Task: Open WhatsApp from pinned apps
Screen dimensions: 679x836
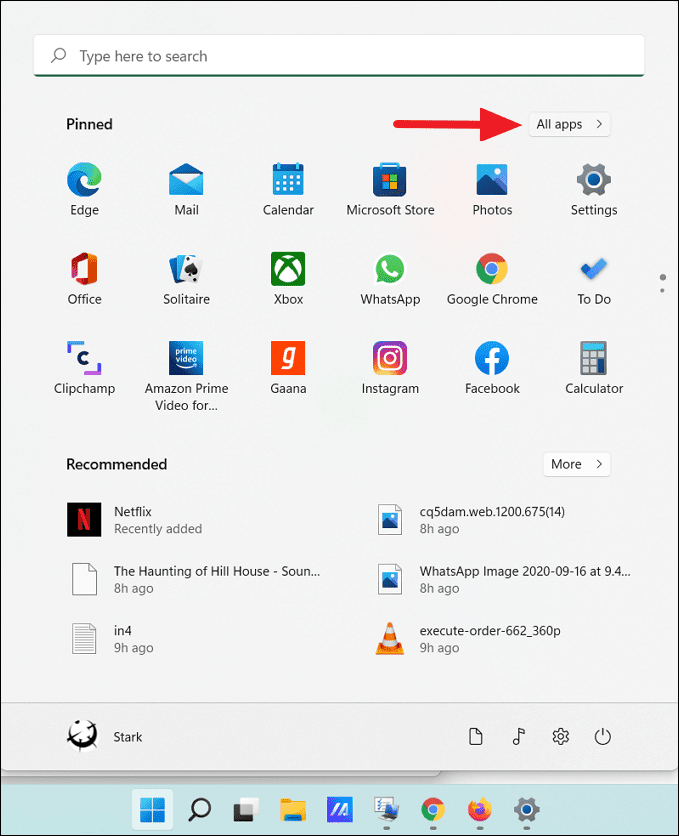Action: tap(390, 279)
